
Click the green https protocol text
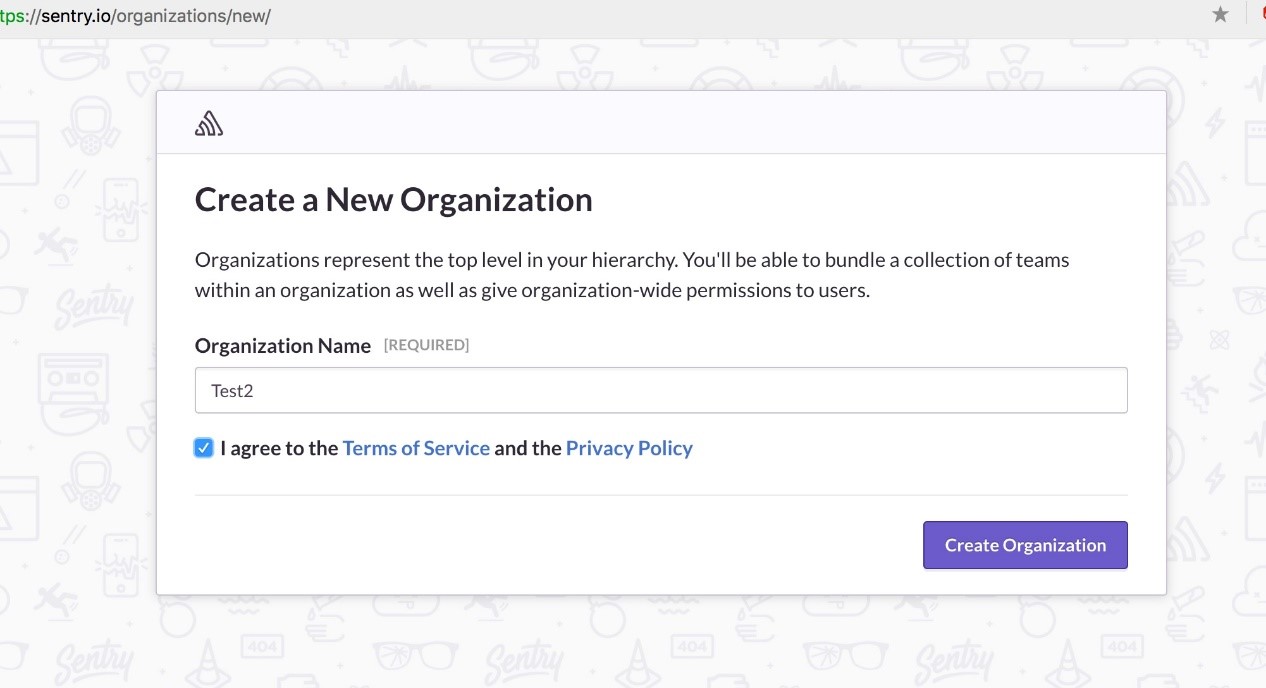coord(14,16)
